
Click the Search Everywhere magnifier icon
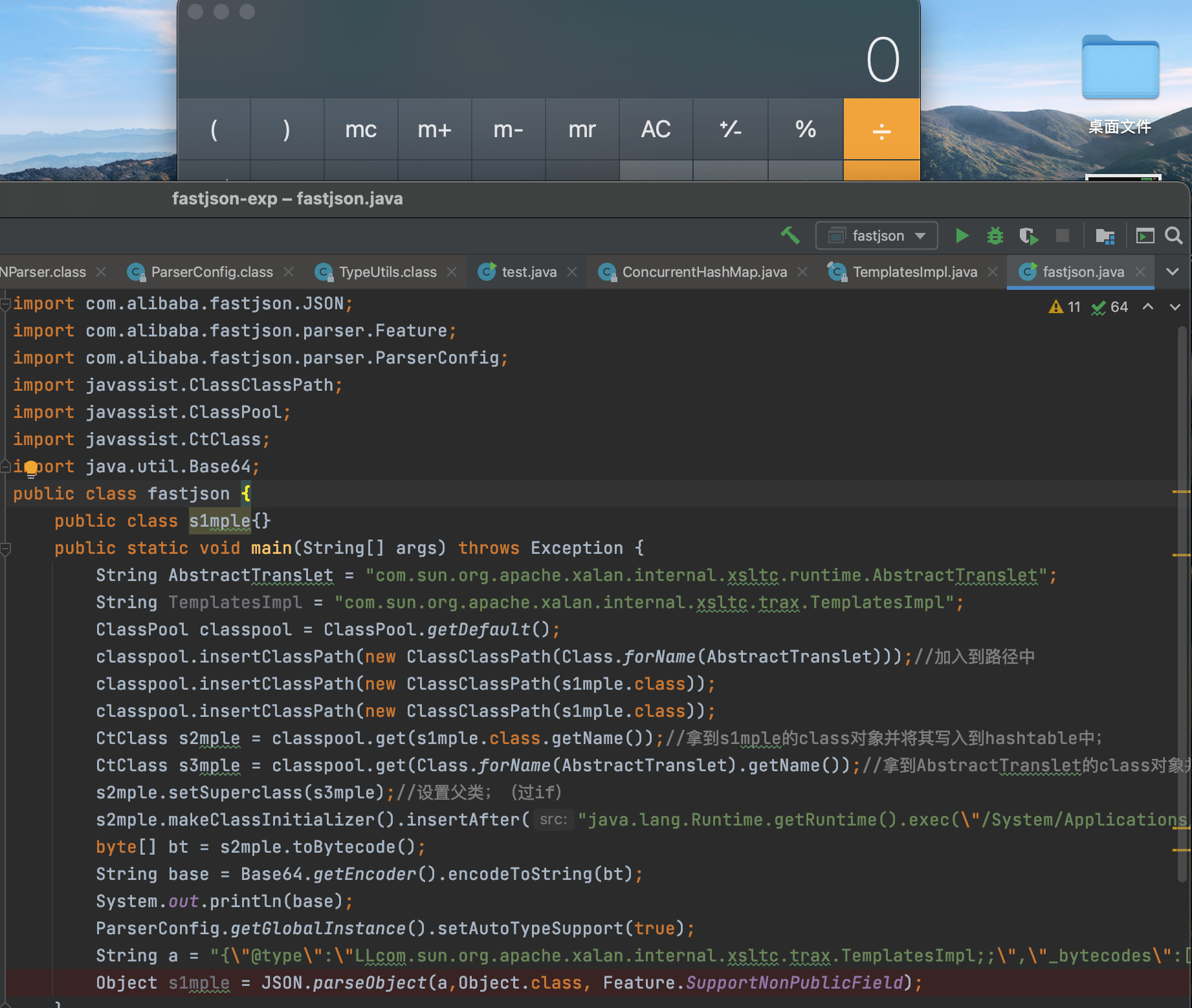(x=1173, y=236)
